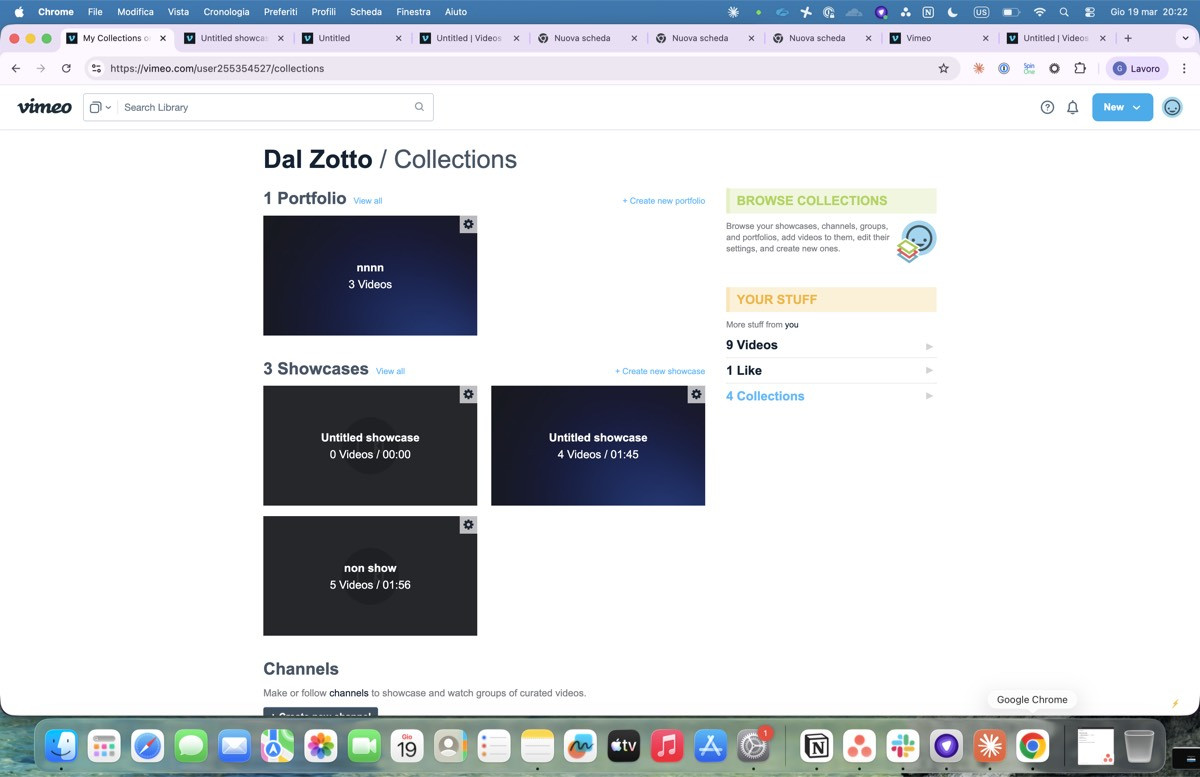Expand the 1 Like row arrow
The image size is (1200, 777).
[929, 371]
